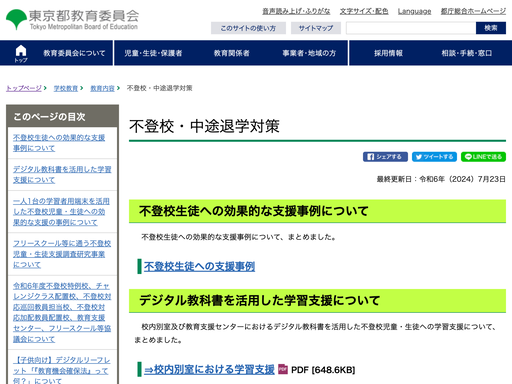
Task: Click the PDF [648.6KB] file size text
Action: (323, 370)
